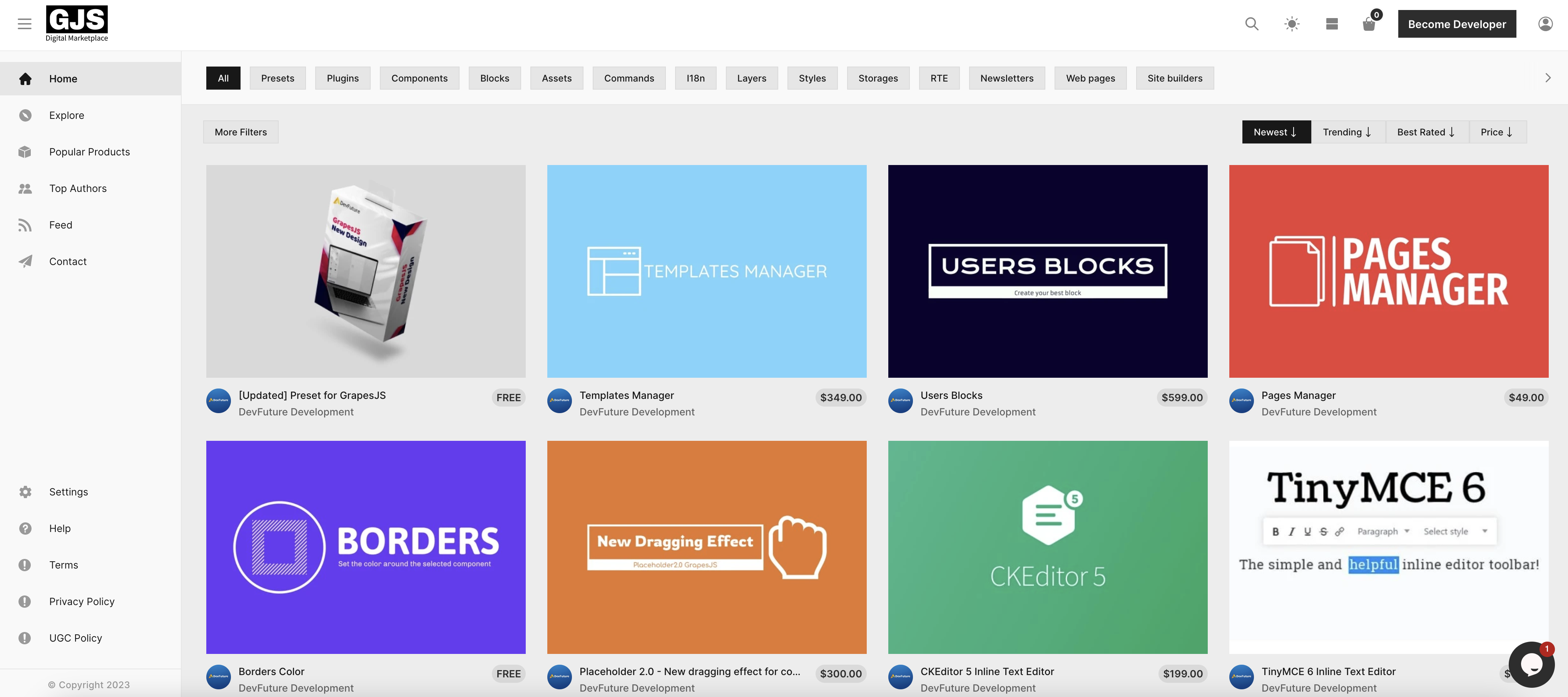
Task: Click the Users Blocks author avatar
Action: click(900, 401)
